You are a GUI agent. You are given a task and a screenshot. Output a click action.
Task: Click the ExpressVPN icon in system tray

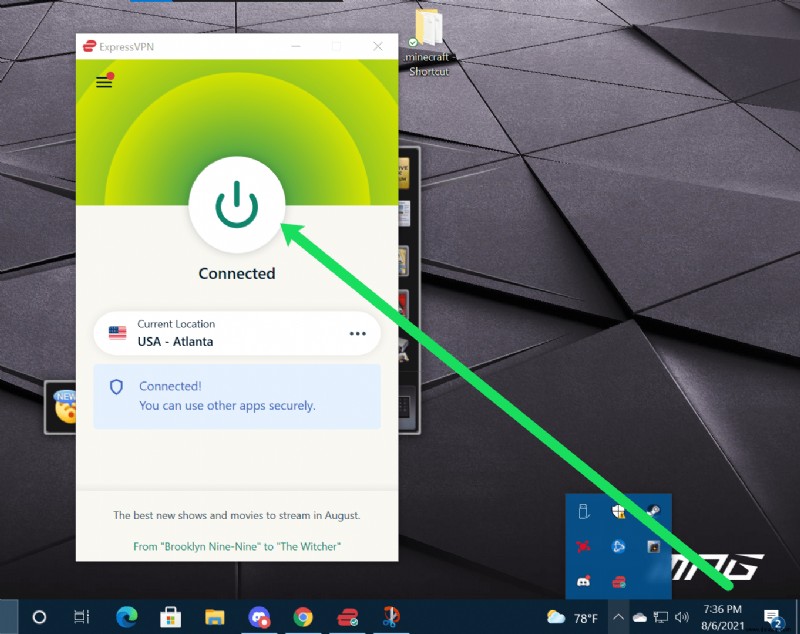(x=618, y=581)
